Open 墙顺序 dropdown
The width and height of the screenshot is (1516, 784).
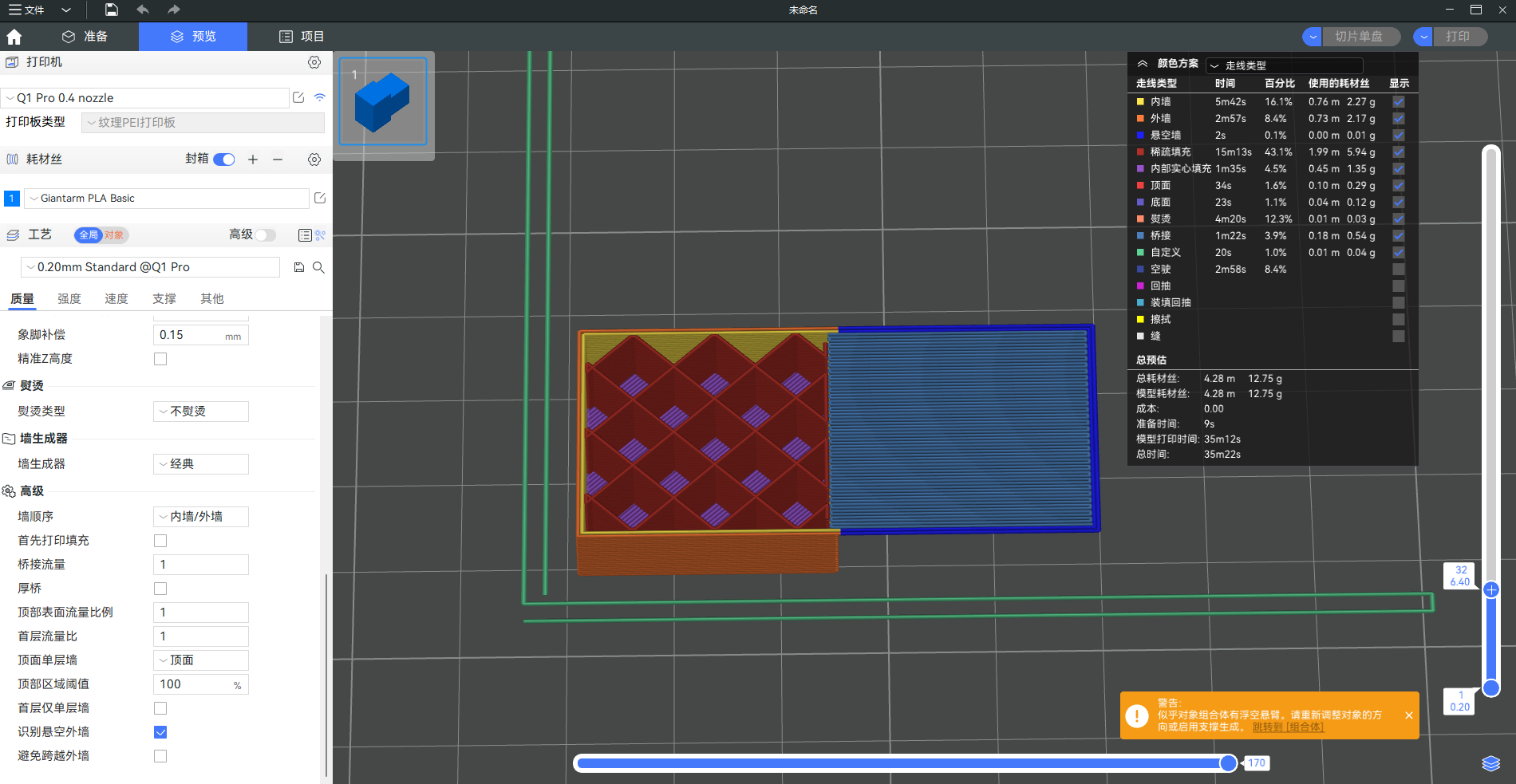click(200, 517)
